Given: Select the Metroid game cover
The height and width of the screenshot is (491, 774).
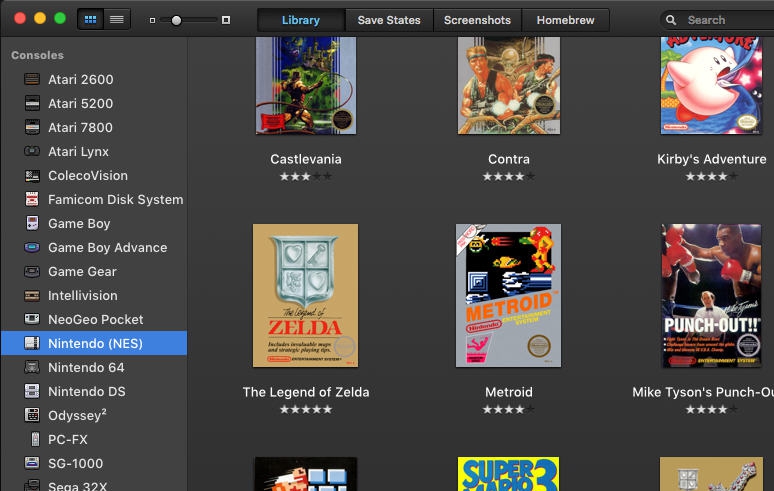Looking at the screenshot, I should coord(508,296).
